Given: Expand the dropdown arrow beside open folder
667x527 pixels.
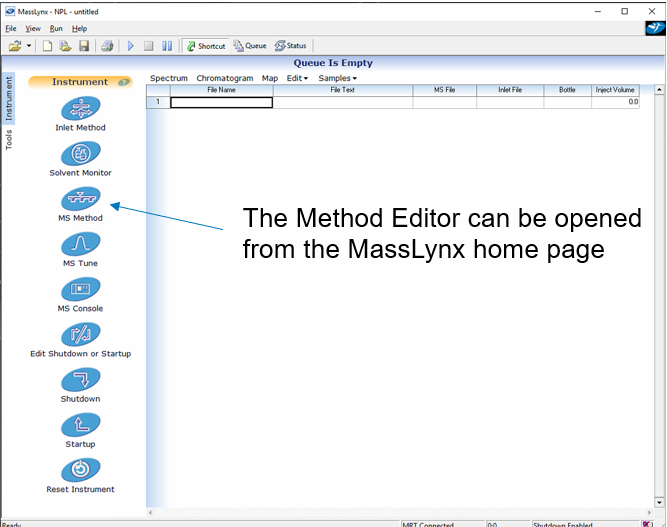Looking at the screenshot, I should 29,46.
